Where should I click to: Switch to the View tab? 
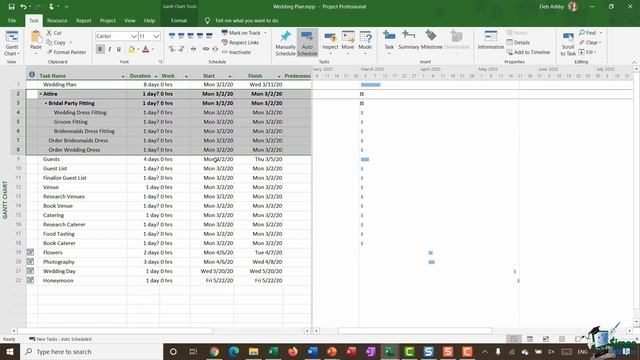[130, 20]
